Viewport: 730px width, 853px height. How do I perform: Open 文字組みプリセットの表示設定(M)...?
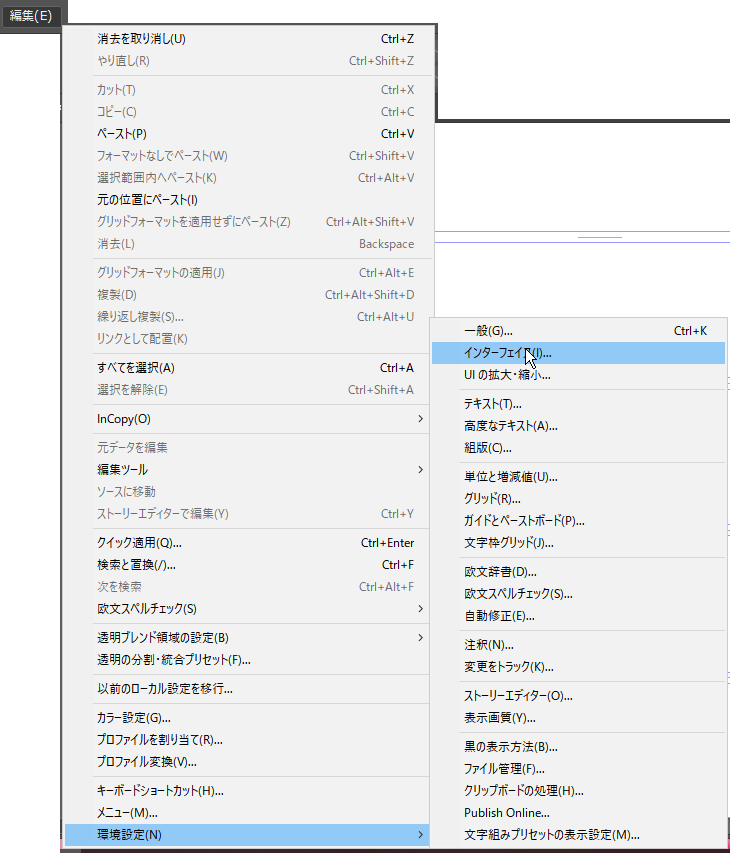point(579,835)
